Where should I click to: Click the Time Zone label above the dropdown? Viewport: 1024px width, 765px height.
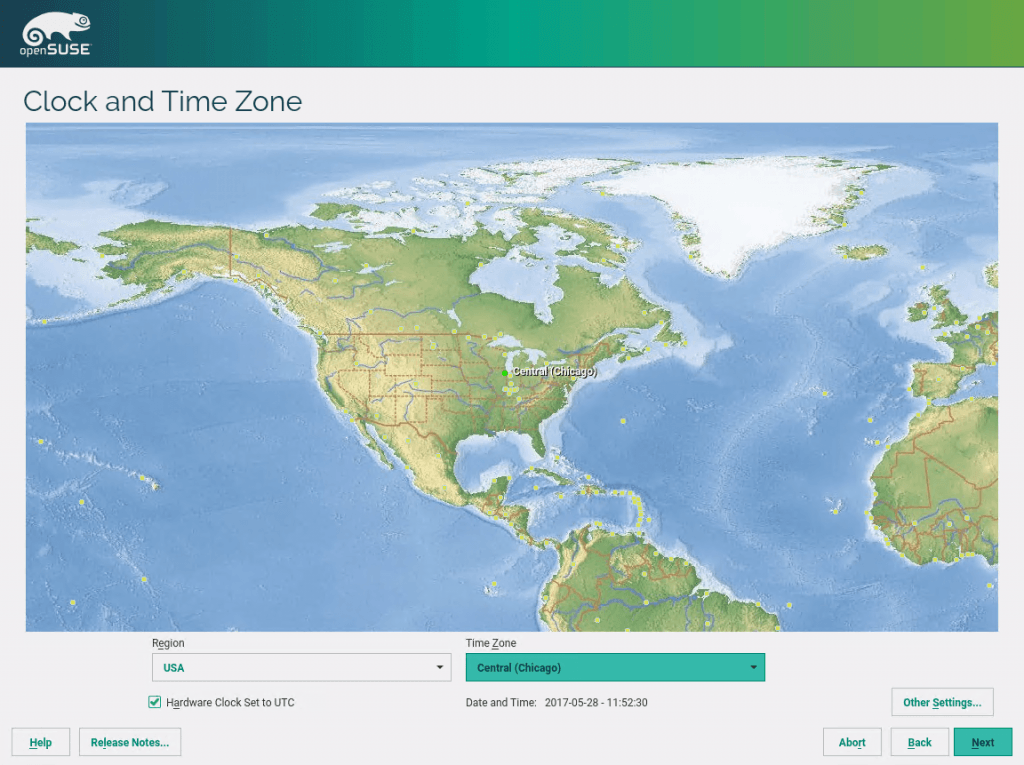(x=490, y=643)
